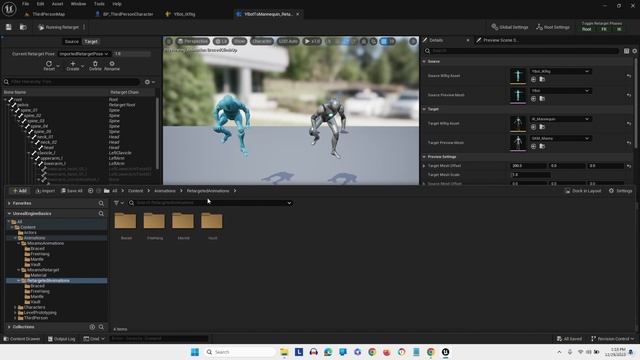Image resolution: width=640 pixels, height=360 pixels.
Task: Click the bone hierarchy filter search field
Action: tap(71, 82)
